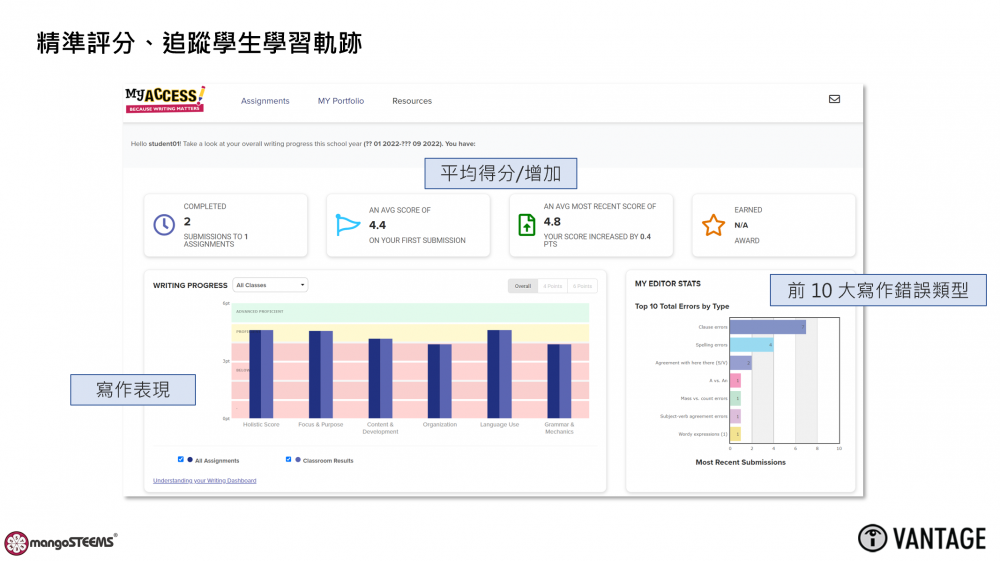This screenshot has width=1000, height=561.
Task: Click the clock icon for completed submissions
Action: [x=164, y=225]
